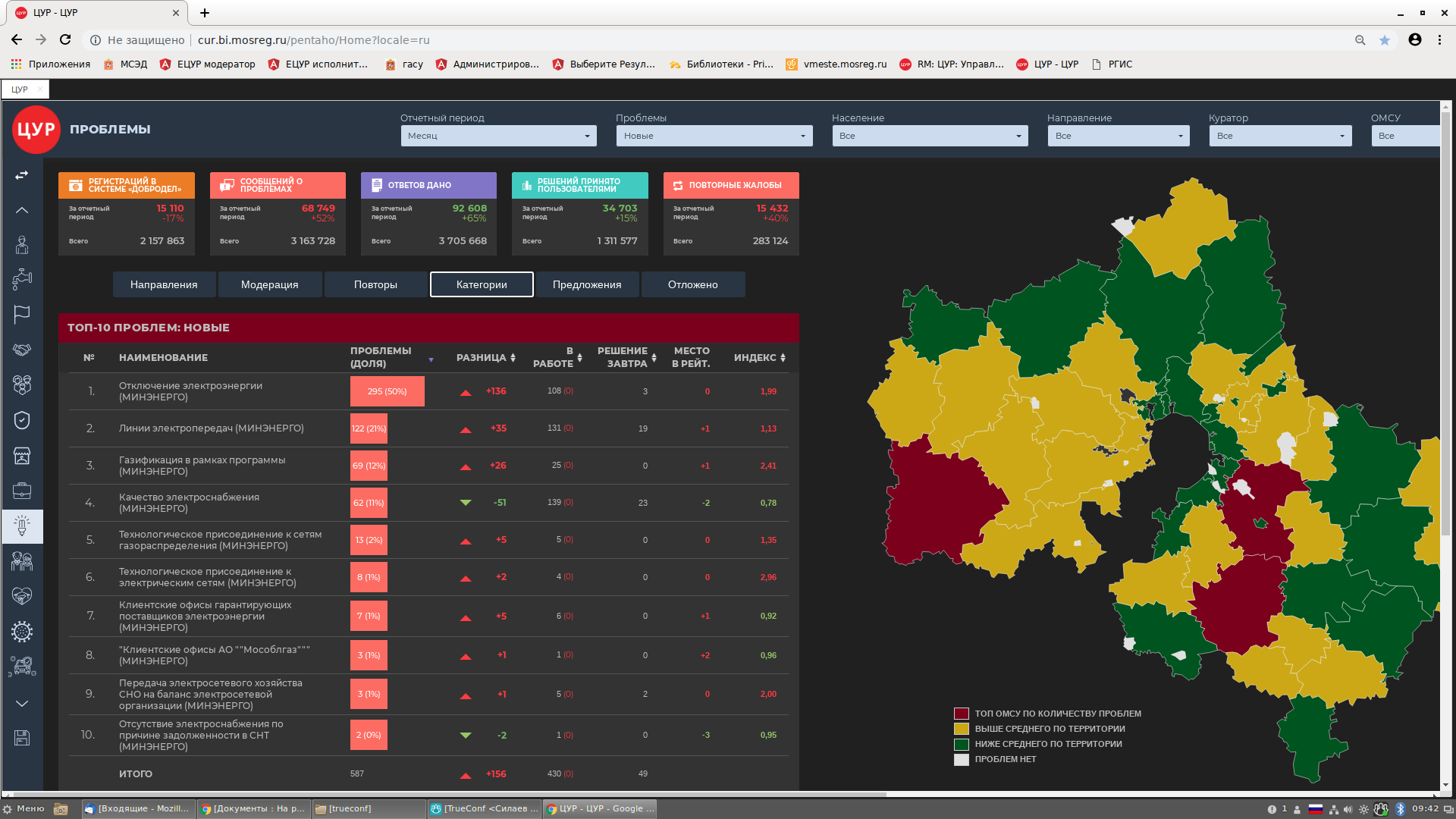
Task: Toggle sidebar with the swap arrows icon
Action: click(22, 175)
